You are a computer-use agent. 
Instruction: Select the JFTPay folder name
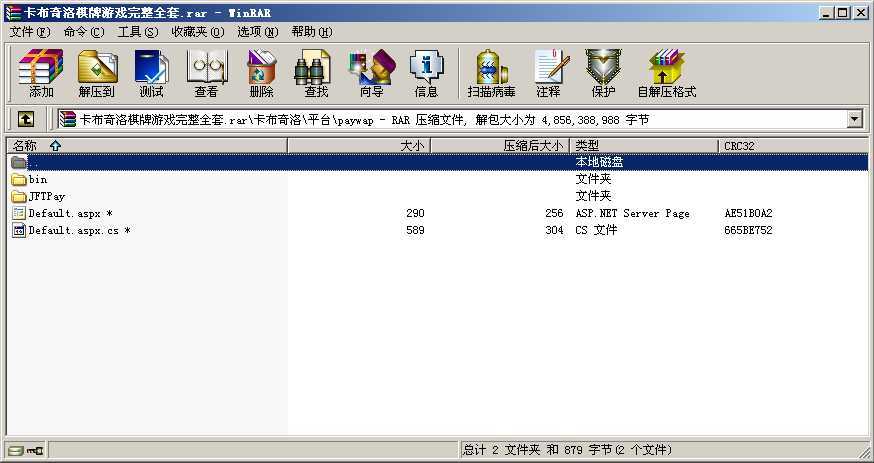point(47,196)
